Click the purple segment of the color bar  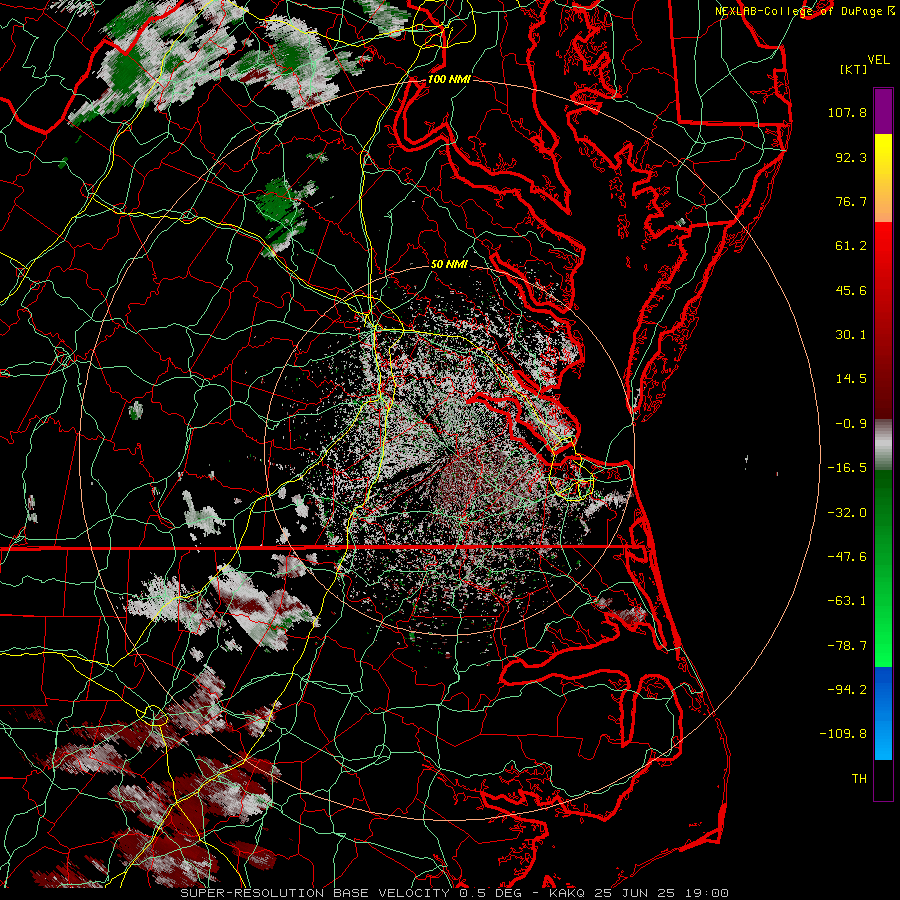click(883, 111)
